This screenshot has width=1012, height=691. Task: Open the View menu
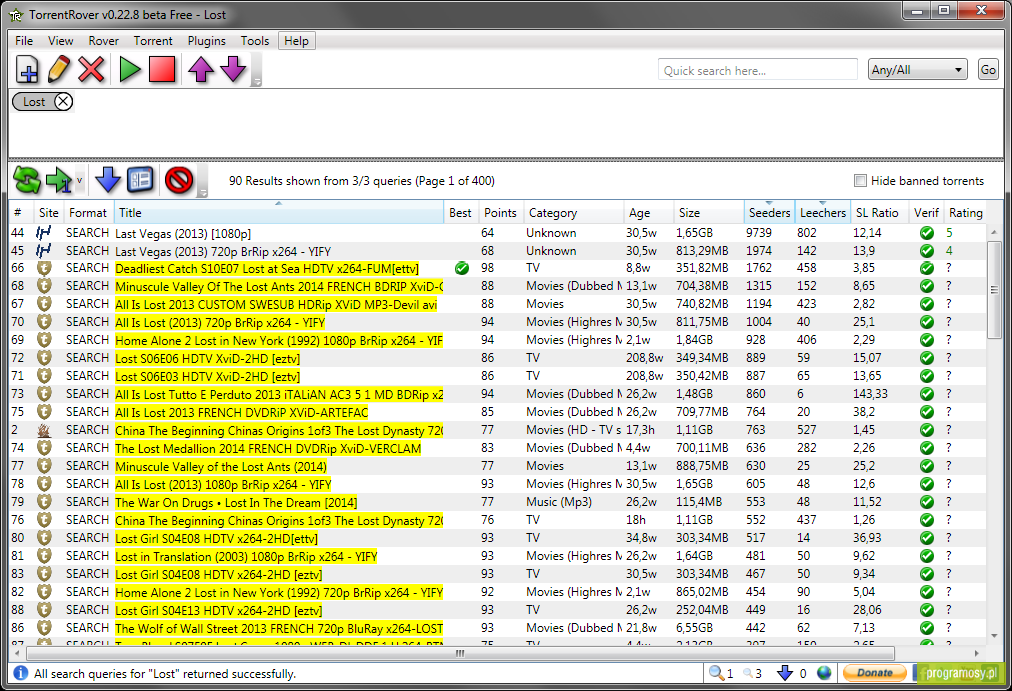point(61,41)
